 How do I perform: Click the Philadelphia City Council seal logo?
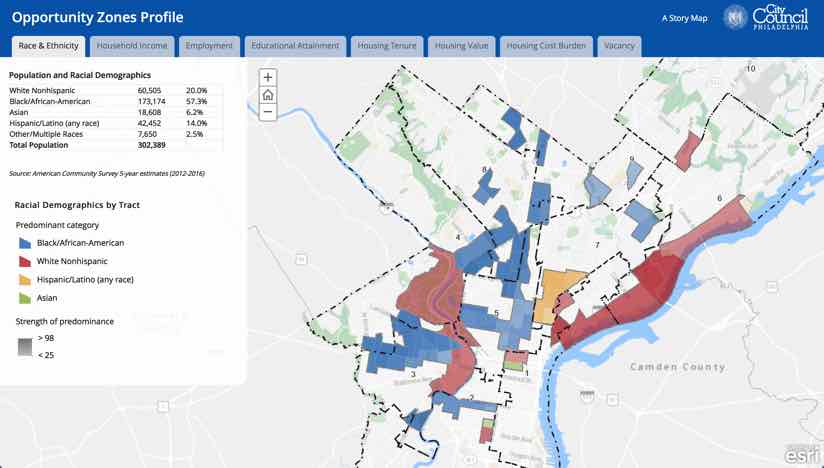pyautogui.click(x=735, y=17)
